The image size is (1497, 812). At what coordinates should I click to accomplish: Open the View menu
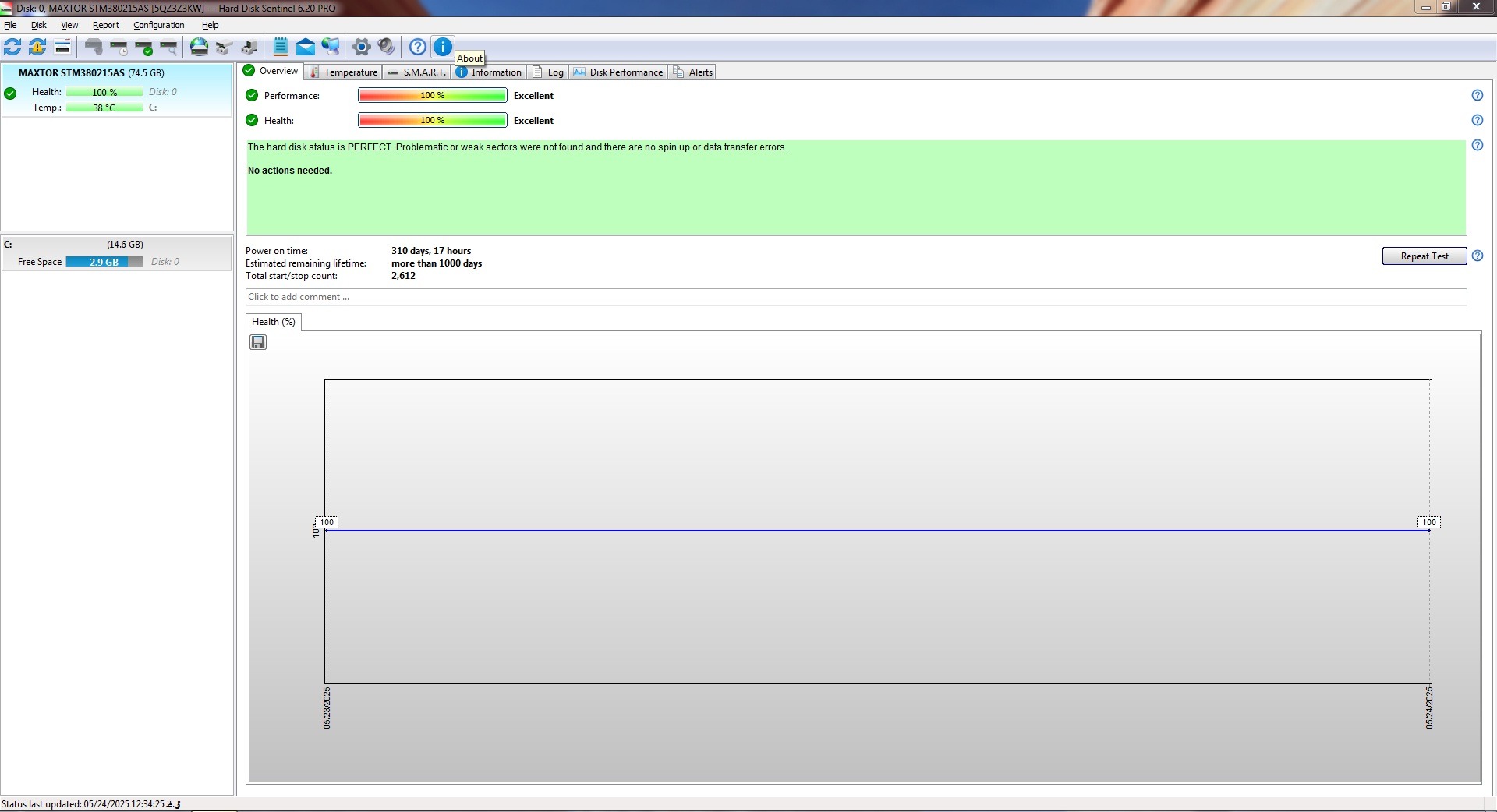pos(69,25)
